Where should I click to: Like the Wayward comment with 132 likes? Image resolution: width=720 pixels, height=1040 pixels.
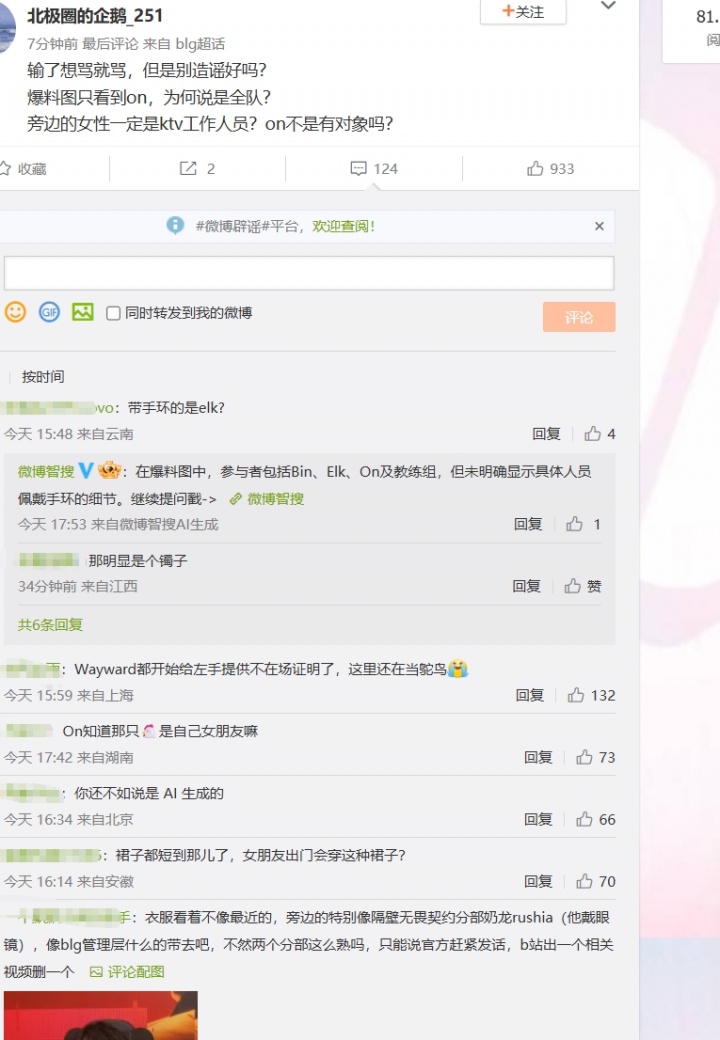point(577,695)
